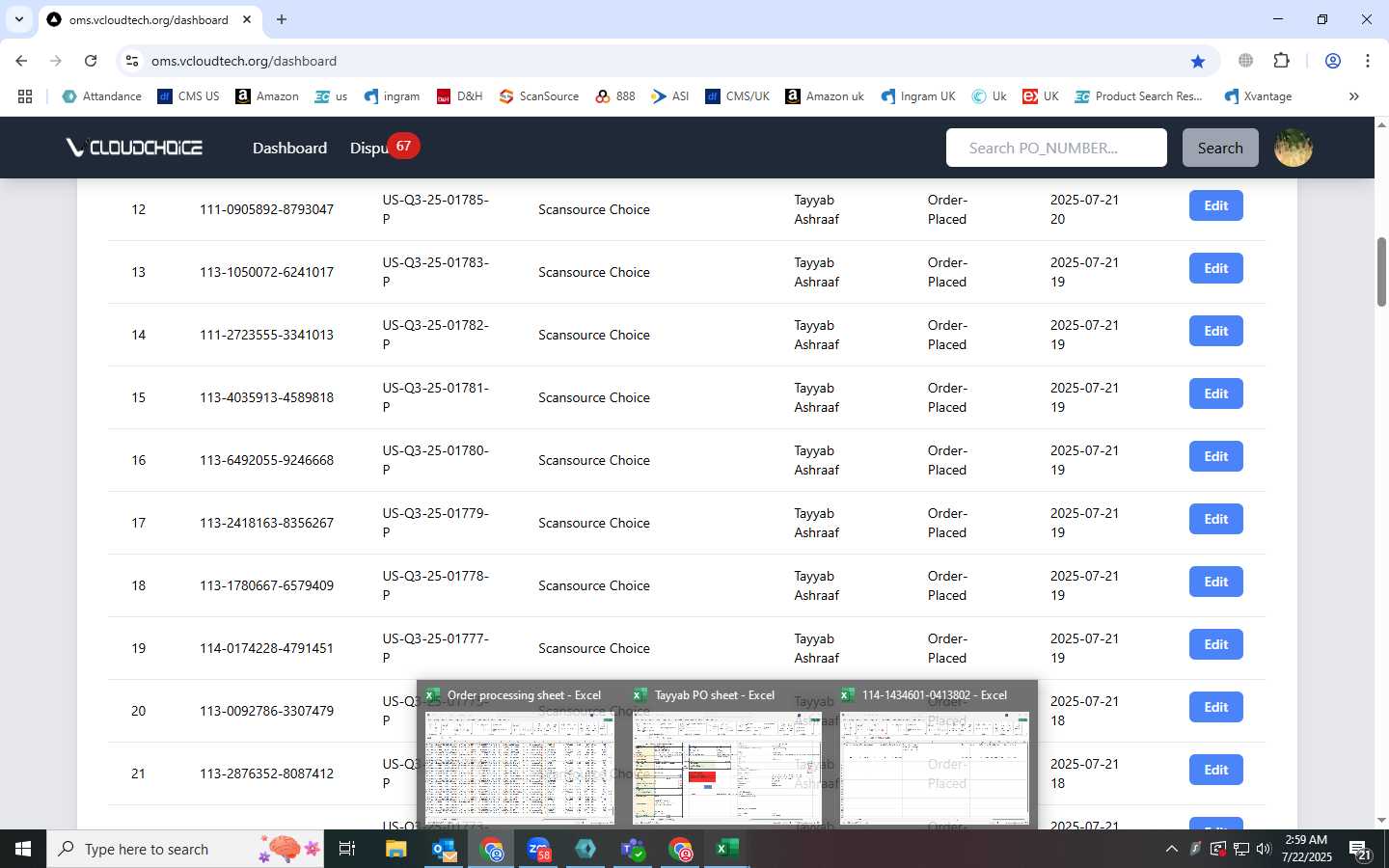Open the ASI bookmark
The height and width of the screenshot is (868, 1389).
669,96
